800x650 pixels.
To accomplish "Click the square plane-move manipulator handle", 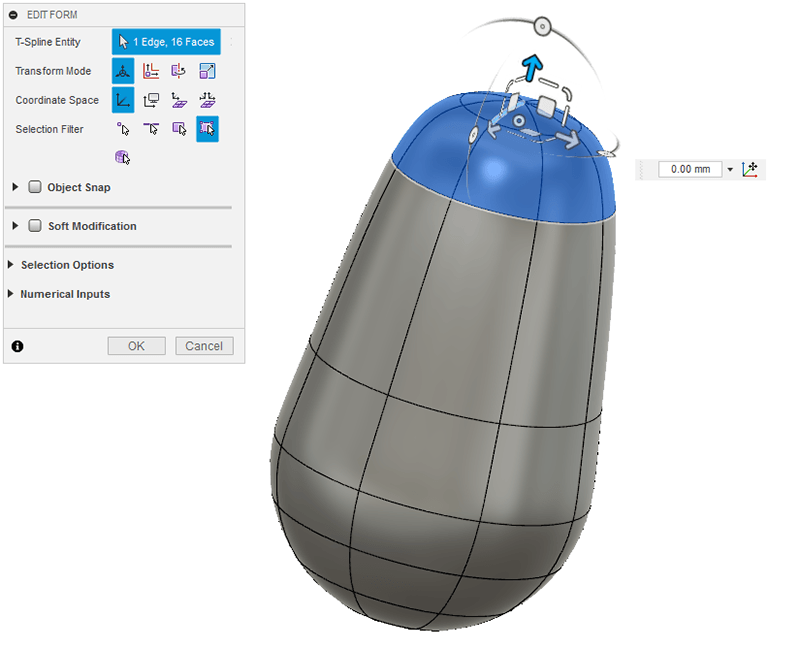I will 546,106.
